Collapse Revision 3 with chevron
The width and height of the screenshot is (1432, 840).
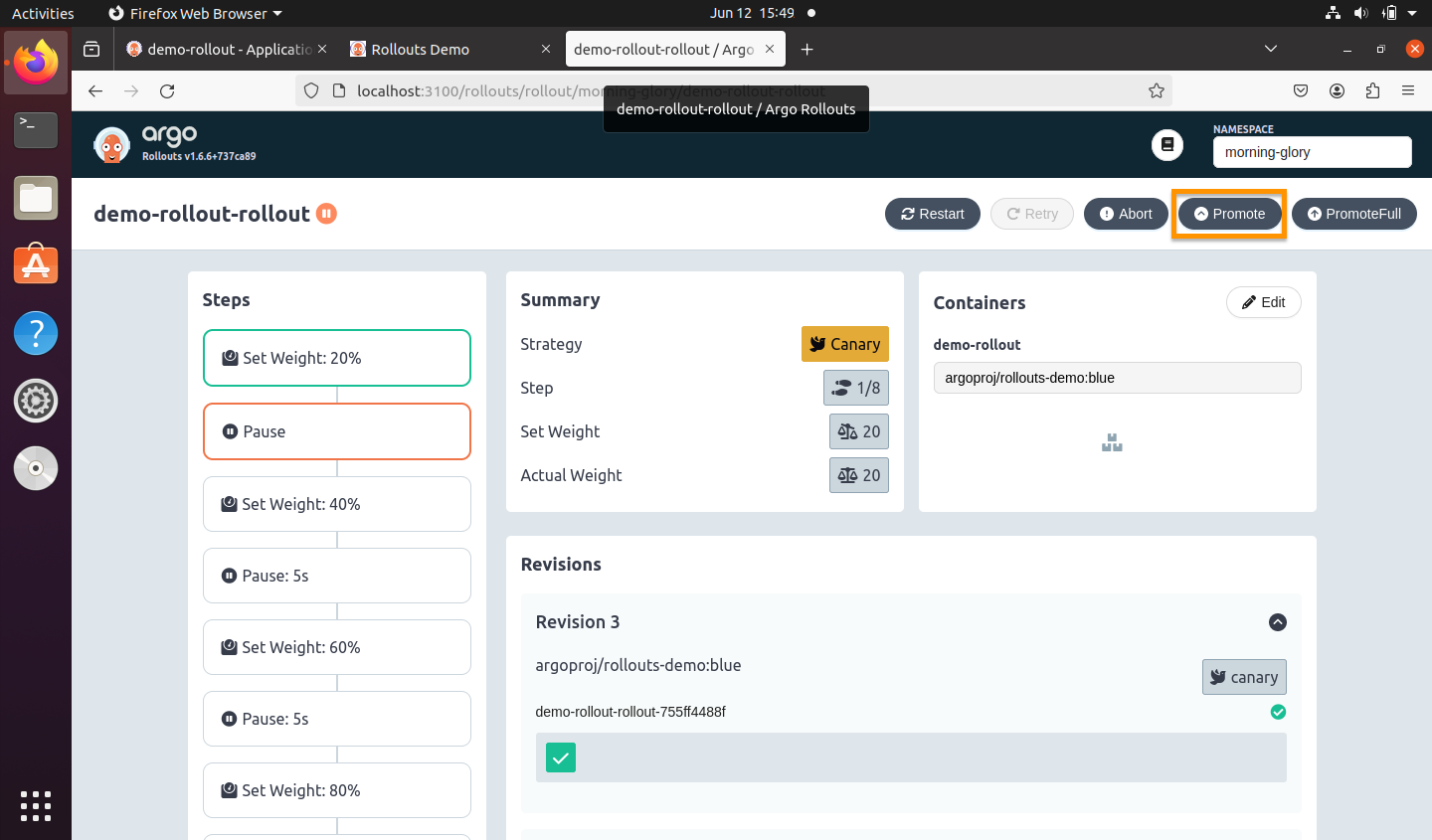tap(1278, 622)
